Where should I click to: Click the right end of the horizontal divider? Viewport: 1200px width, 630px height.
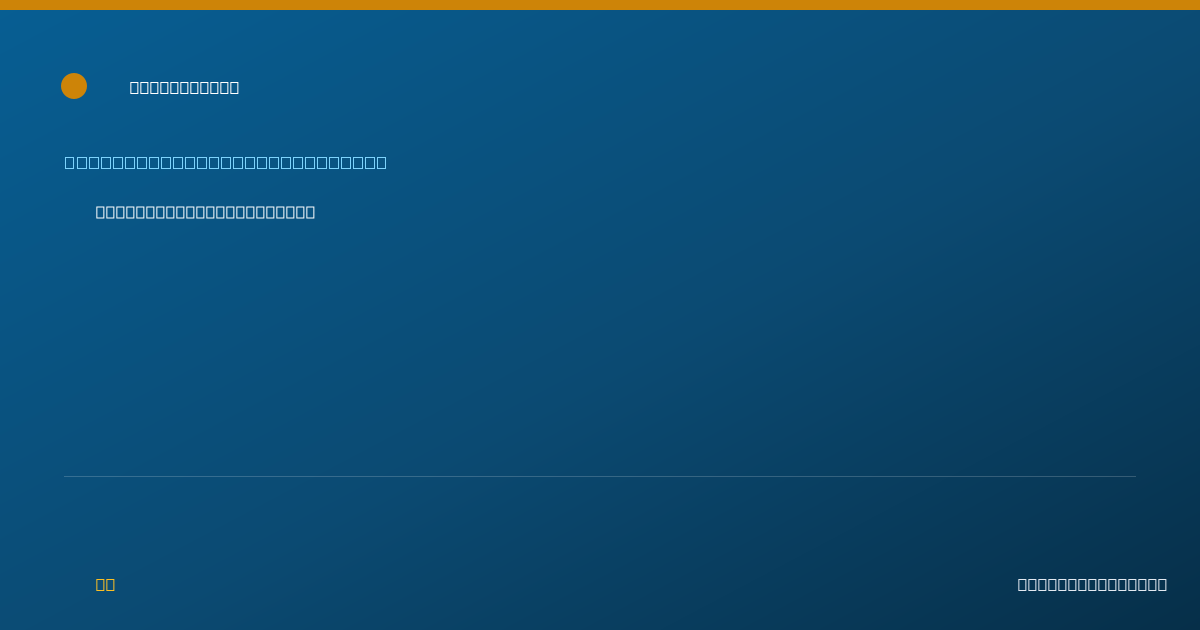point(1134,476)
